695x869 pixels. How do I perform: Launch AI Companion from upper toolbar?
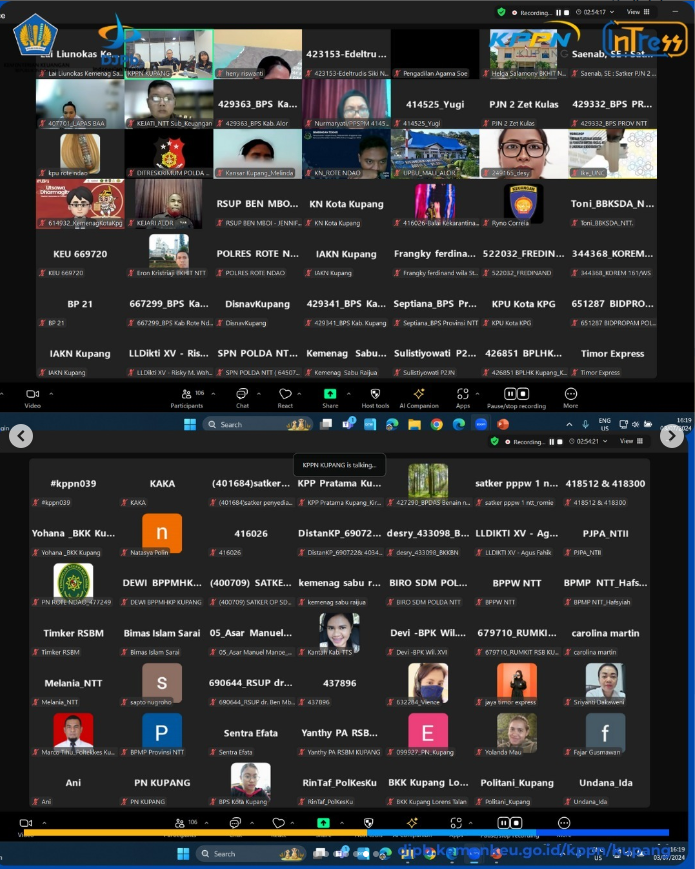pos(419,397)
